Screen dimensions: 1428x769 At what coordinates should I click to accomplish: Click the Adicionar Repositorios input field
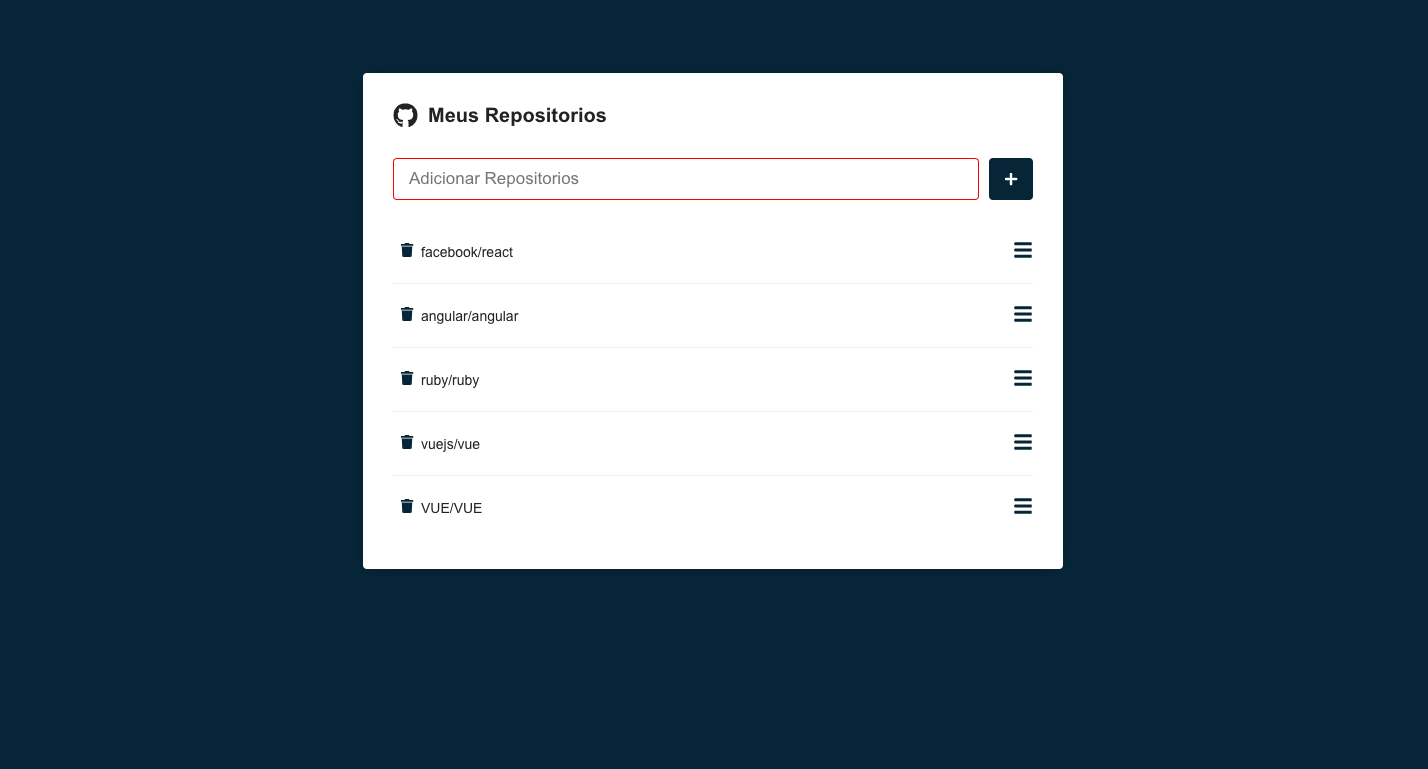coord(686,178)
